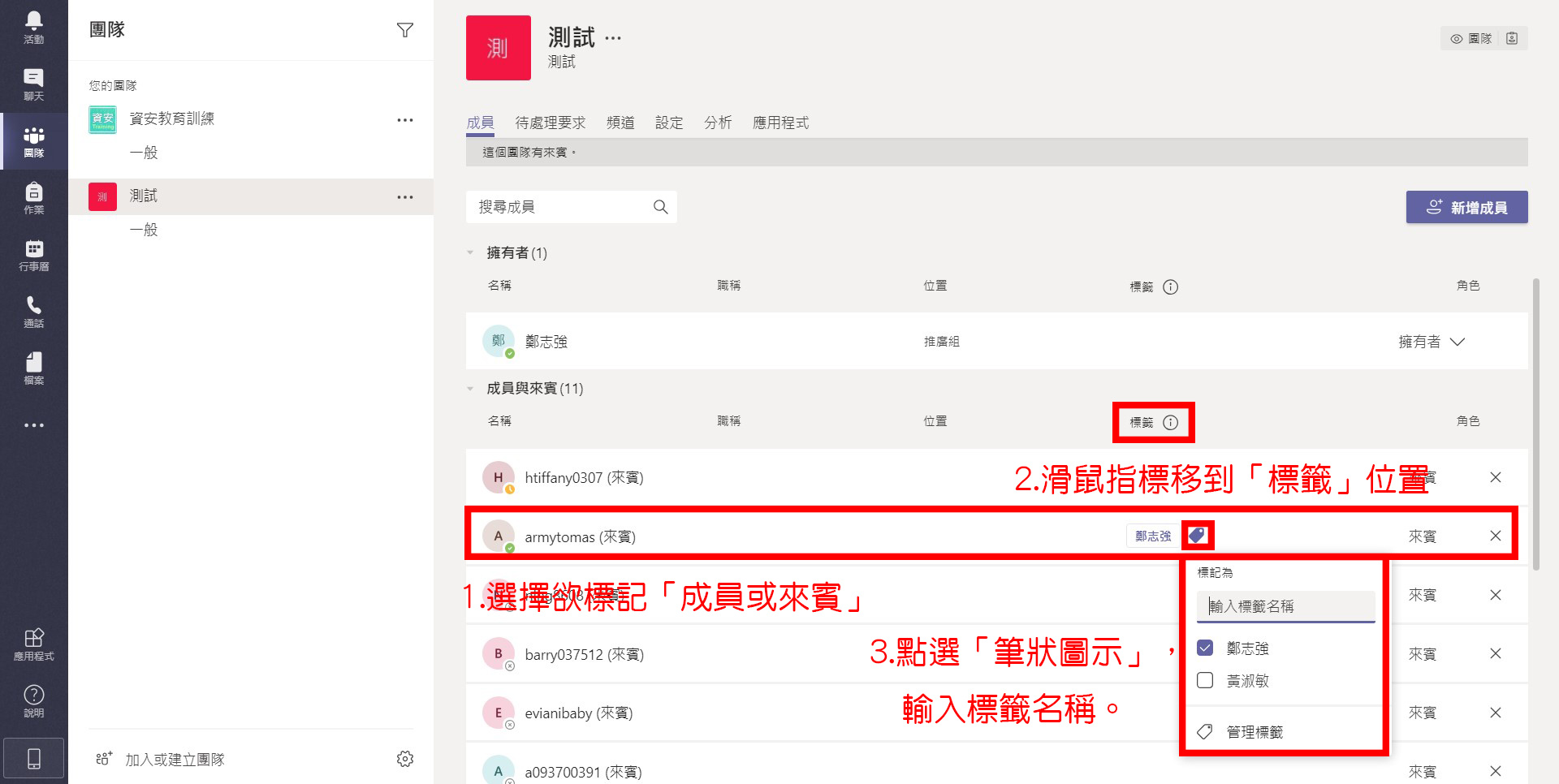1559x784 pixels.
Task: Open the 通話 calls phone icon
Action: pyautogui.click(x=33, y=311)
